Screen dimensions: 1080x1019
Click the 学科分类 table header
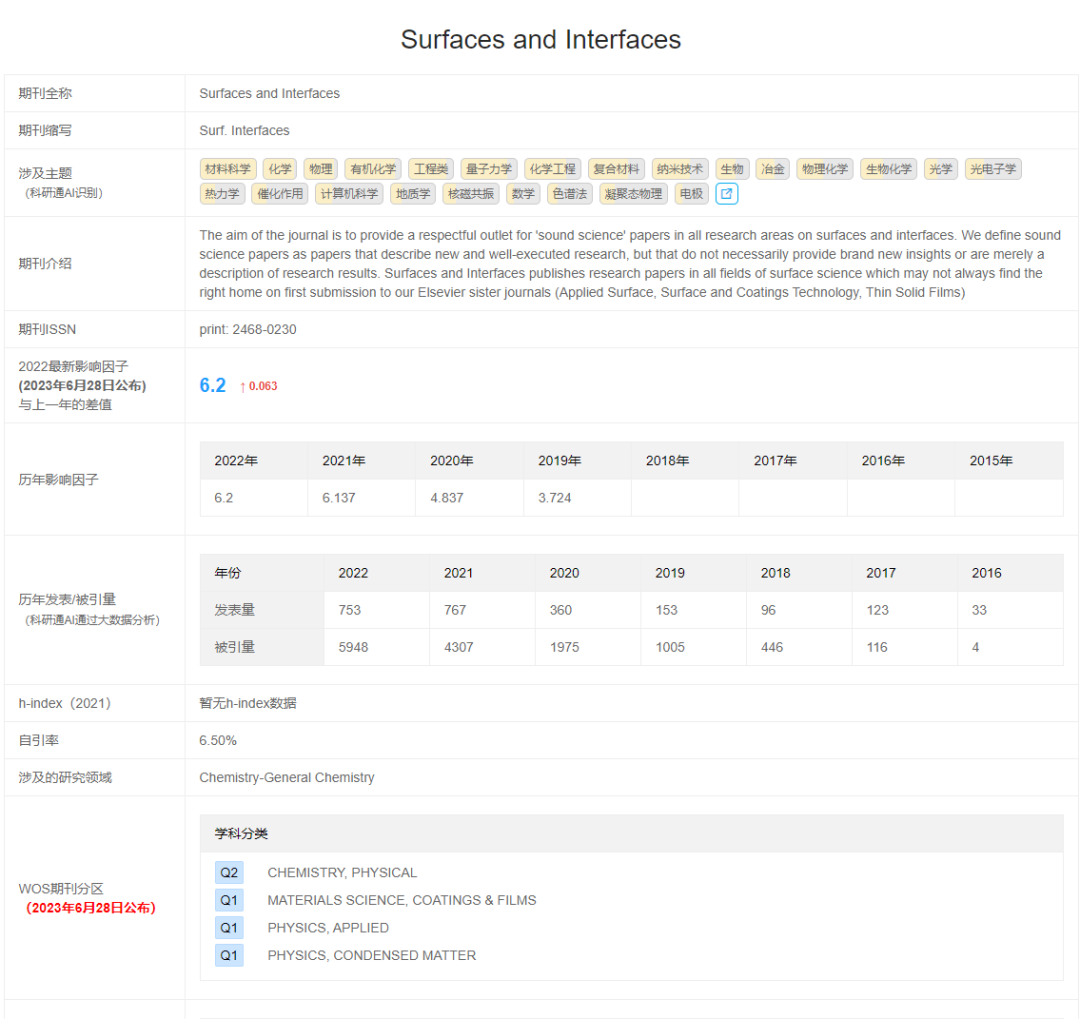point(241,833)
